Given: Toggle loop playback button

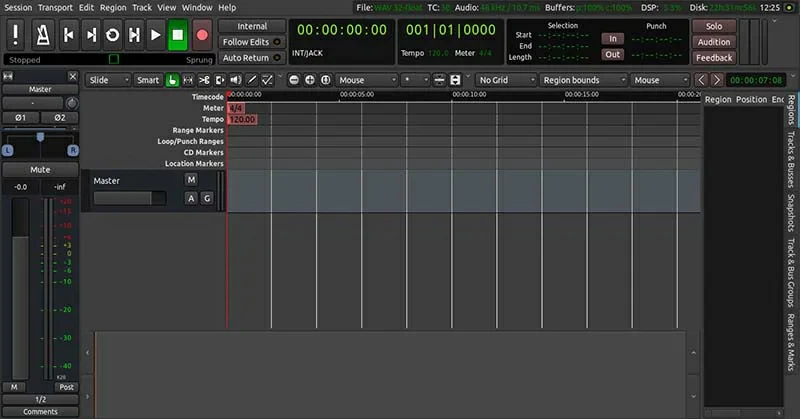Looking at the screenshot, I should pyautogui.click(x=112, y=35).
